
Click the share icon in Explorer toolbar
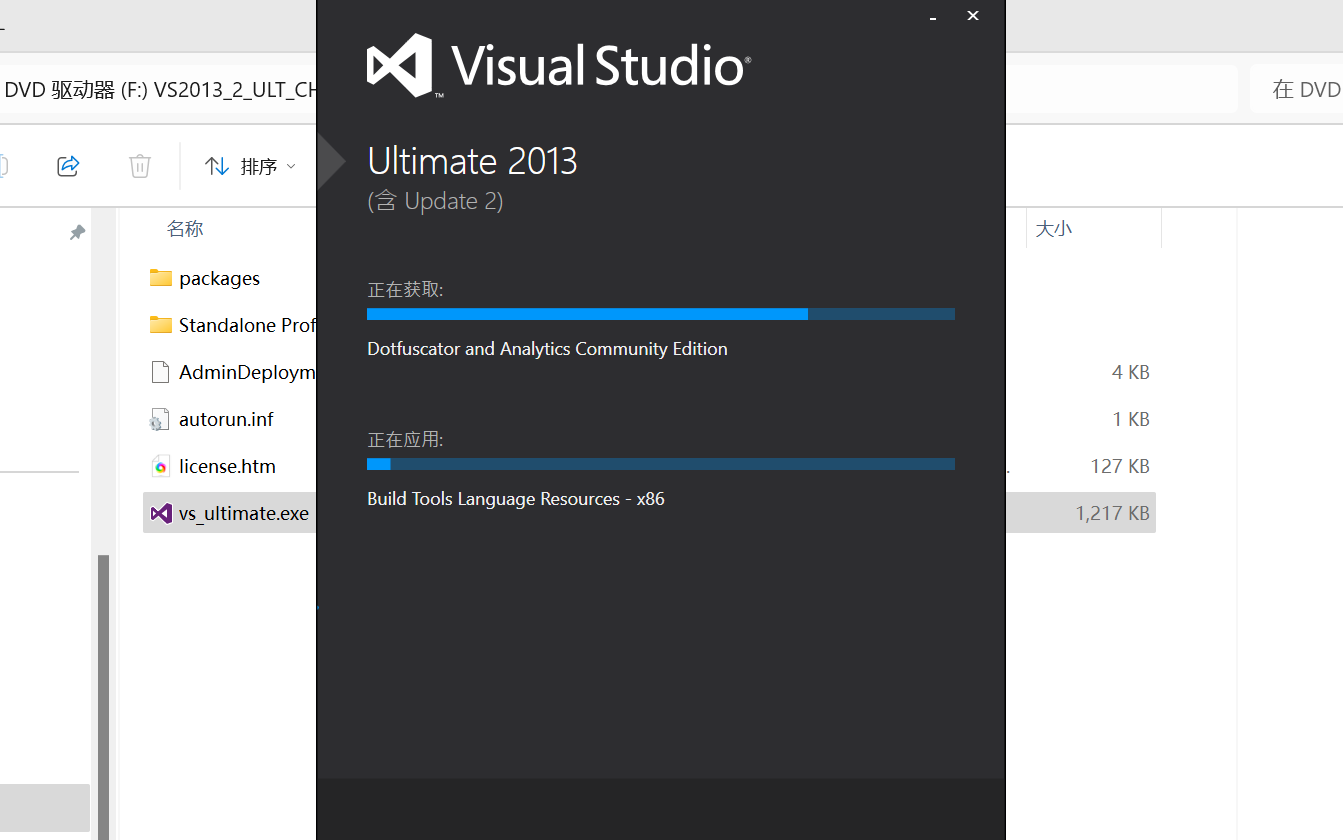pyautogui.click(x=68, y=165)
